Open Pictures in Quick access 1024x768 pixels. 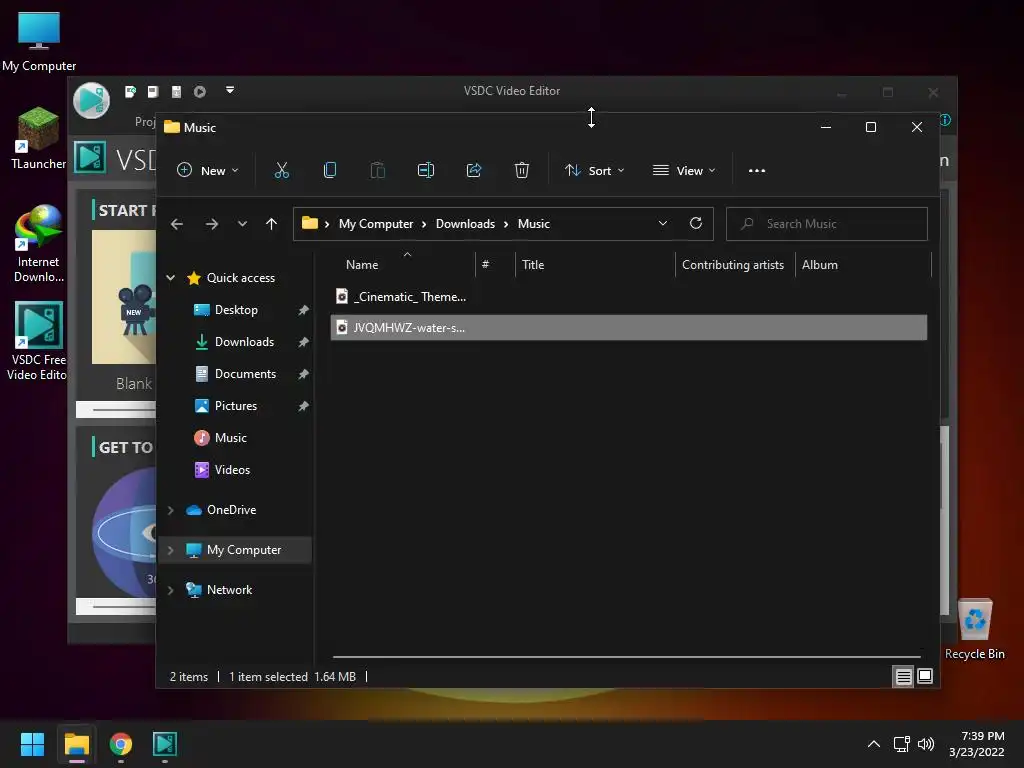tap(235, 406)
